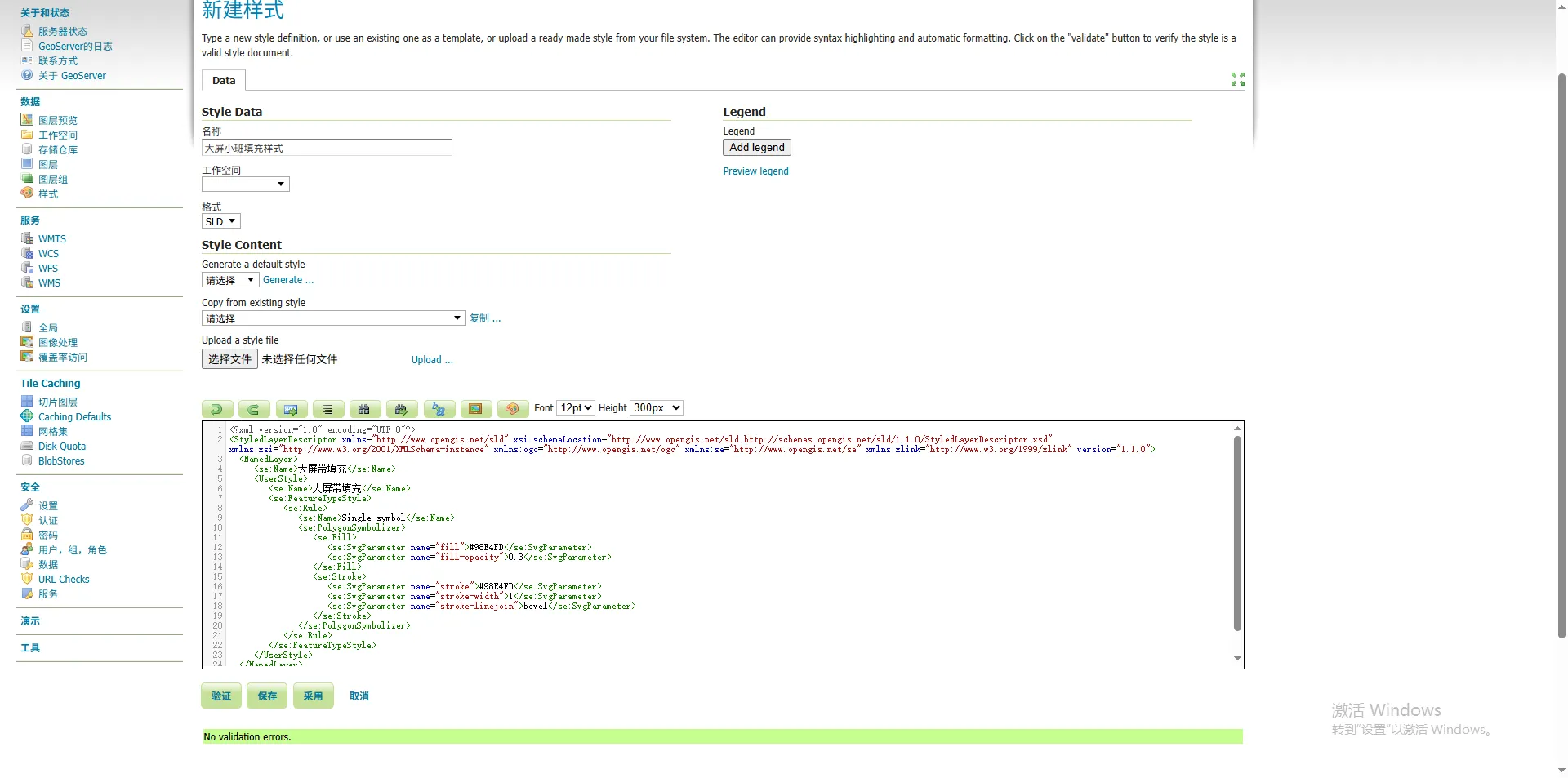Open the 工作空间 workspace dropdown
Screen dimensions: 1568x778
pyautogui.click(x=246, y=184)
